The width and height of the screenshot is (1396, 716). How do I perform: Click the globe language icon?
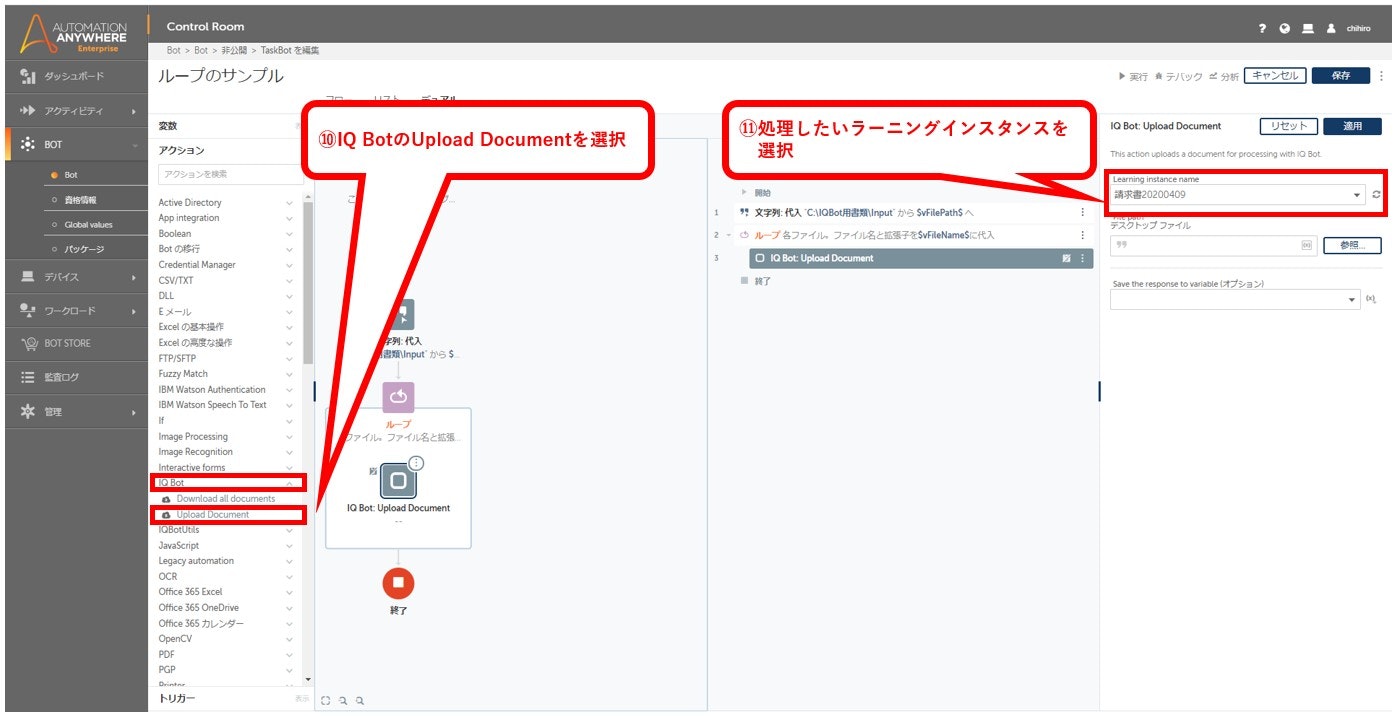pyautogui.click(x=1285, y=29)
